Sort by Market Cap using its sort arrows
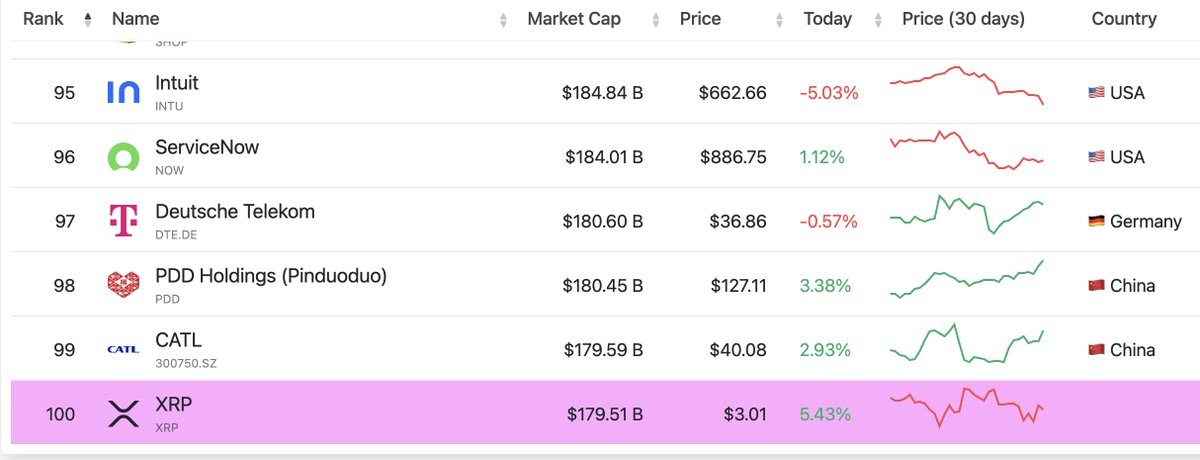 [656, 19]
